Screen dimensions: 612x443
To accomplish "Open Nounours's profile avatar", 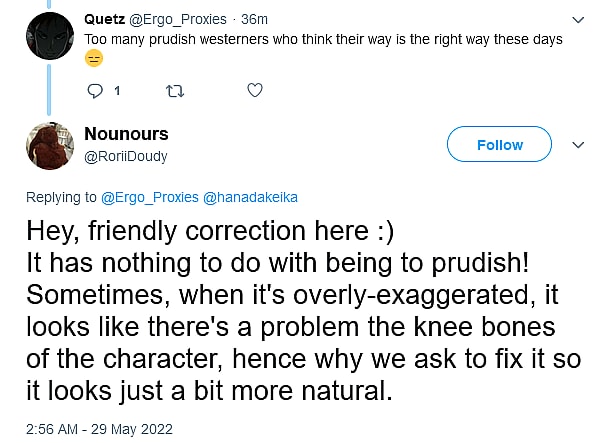I will [x=49, y=145].
